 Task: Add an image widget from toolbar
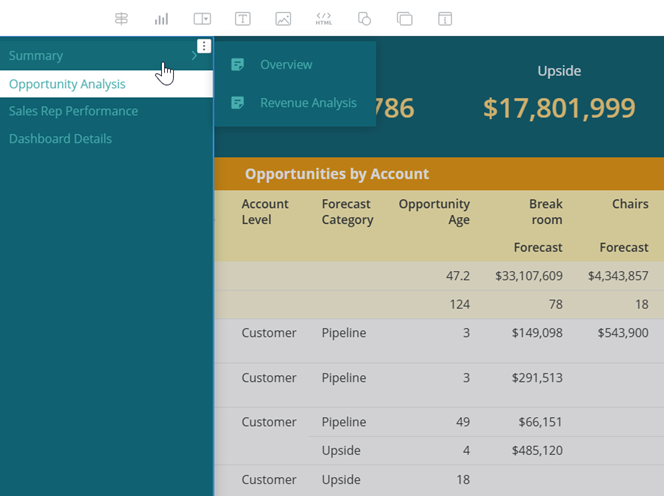point(283,19)
